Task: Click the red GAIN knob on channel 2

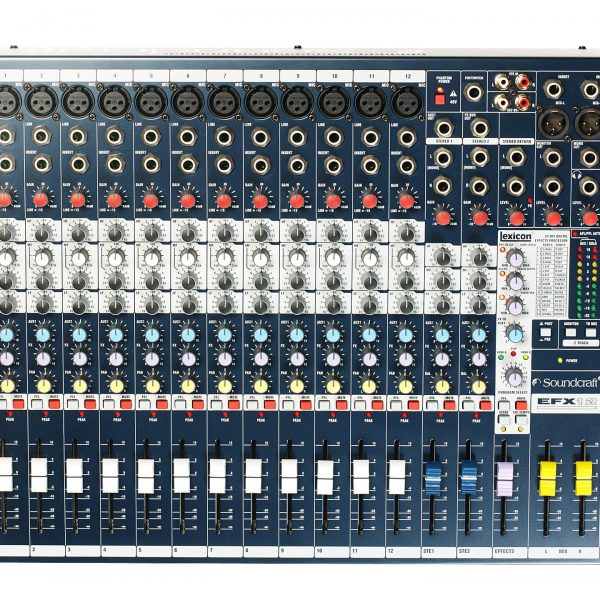Action: tap(41, 200)
